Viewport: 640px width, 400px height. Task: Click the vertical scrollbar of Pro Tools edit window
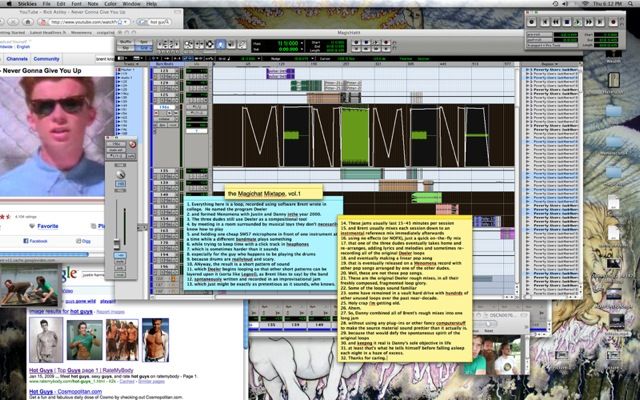click(x=517, y=180)
